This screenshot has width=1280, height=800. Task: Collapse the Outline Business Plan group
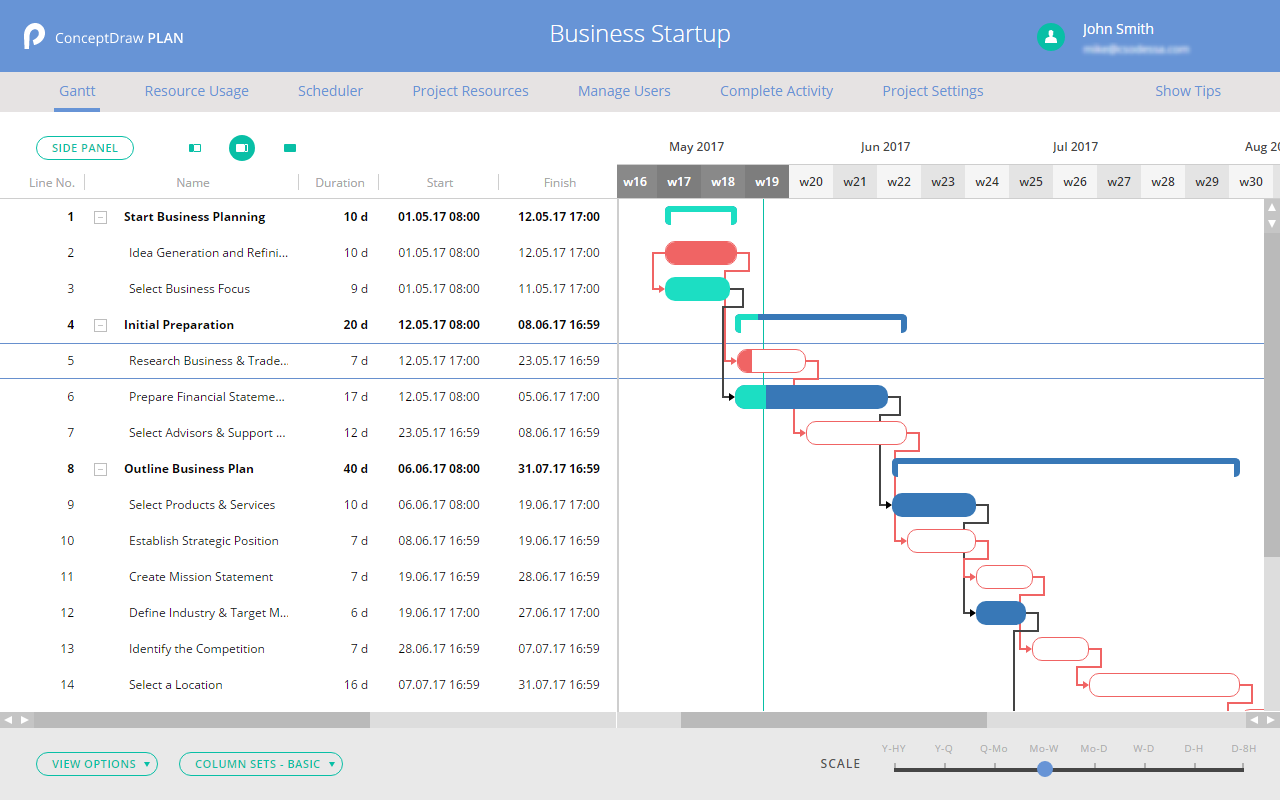(100, 469)
